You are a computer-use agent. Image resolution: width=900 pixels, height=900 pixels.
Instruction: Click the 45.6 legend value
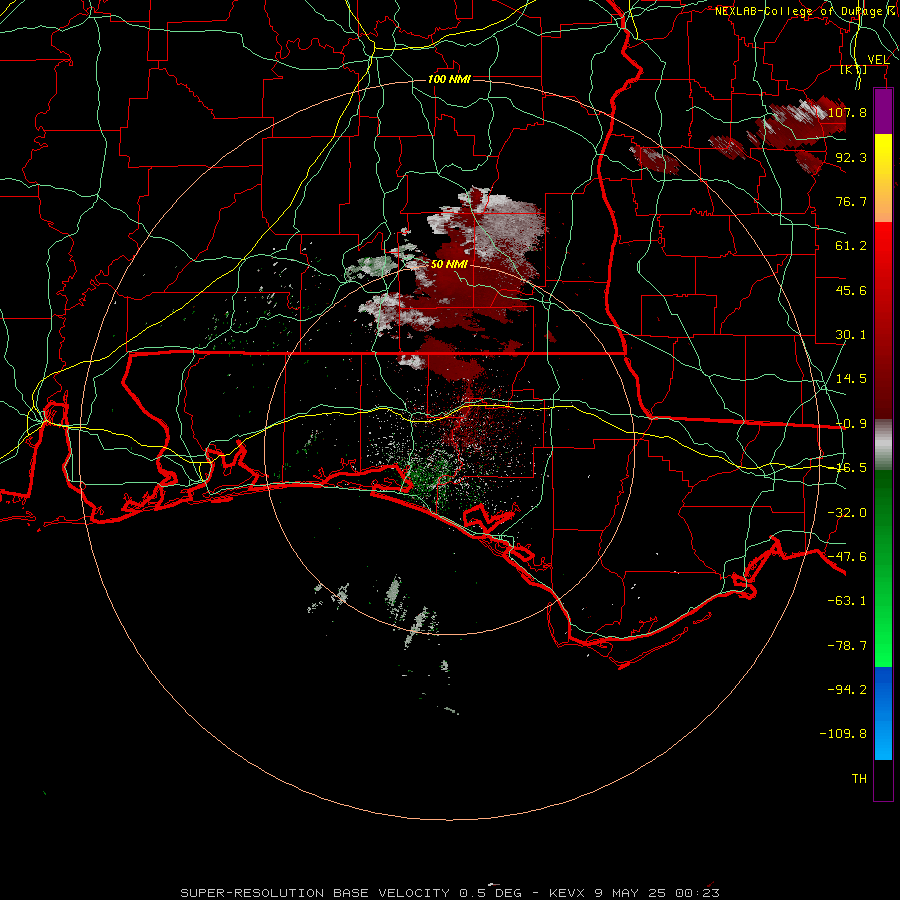point(851,290)
